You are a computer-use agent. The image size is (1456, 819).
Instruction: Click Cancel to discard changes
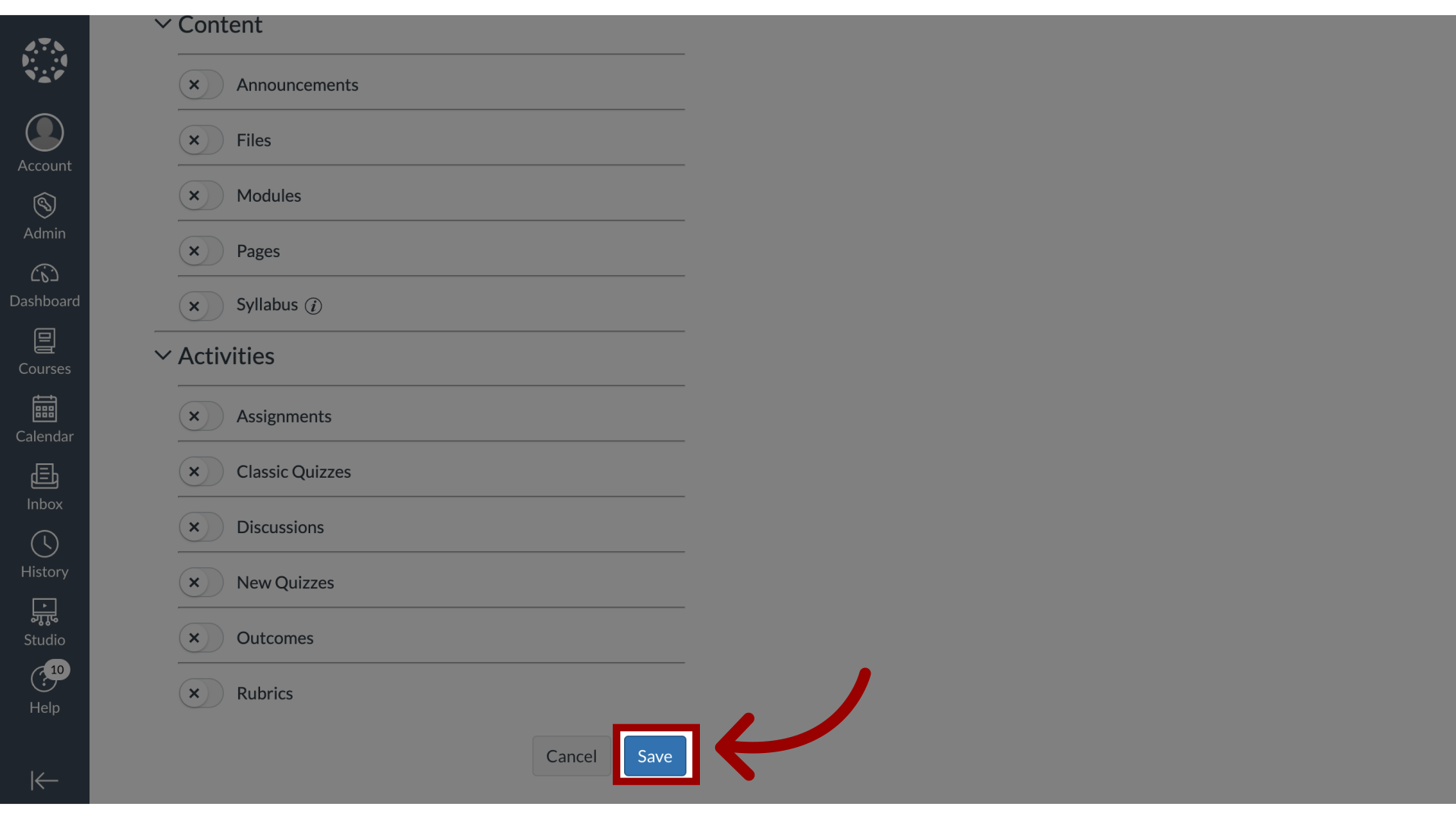pyautogui.click(x=571, y=755)
